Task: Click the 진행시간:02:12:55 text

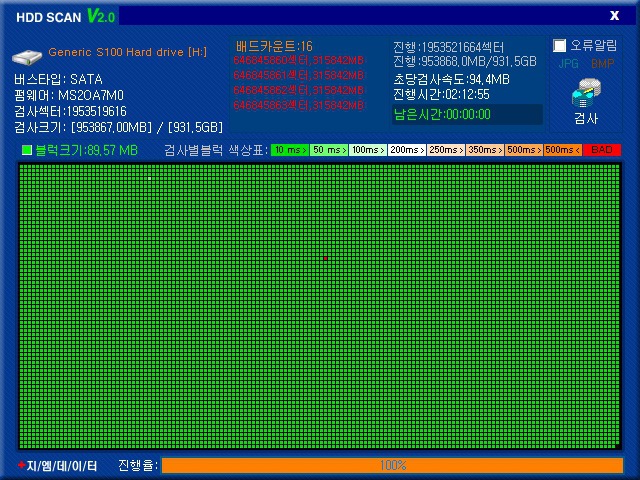Action: 441,95
